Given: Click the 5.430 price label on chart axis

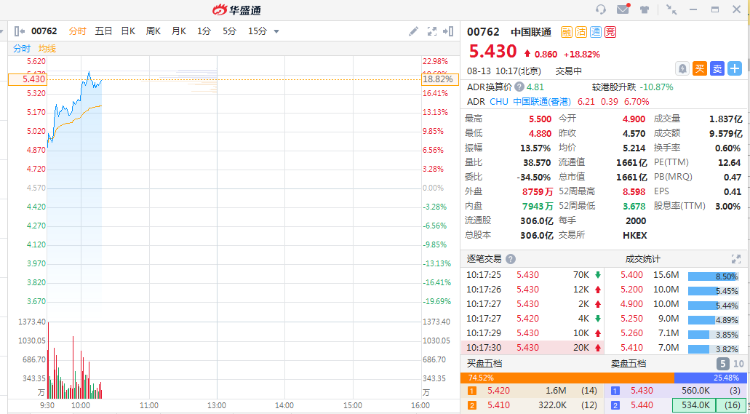Looking at the screenshot, I should point(27,79).
